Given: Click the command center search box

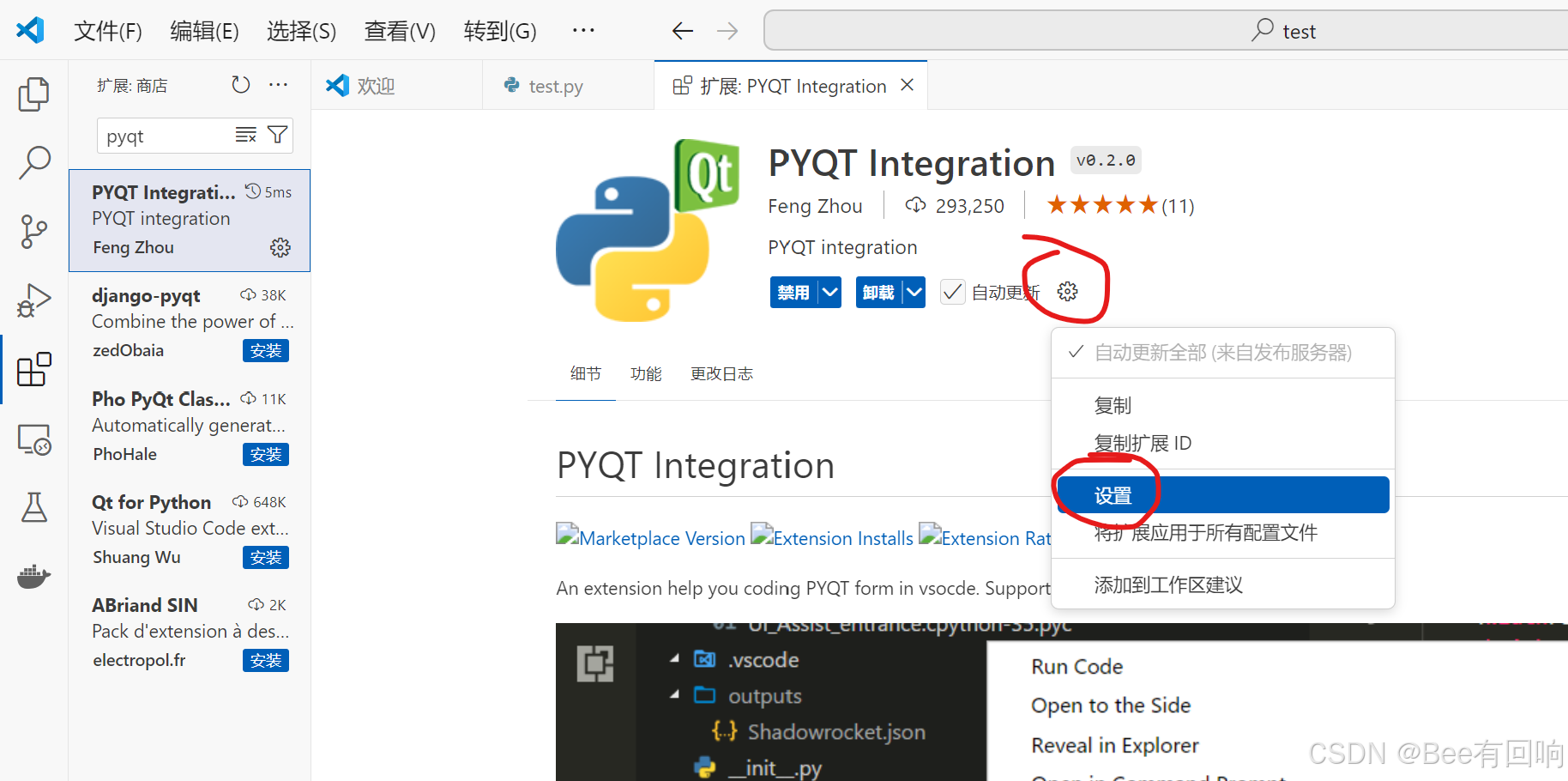Looking at the screenshot, I should click(x=1166, y=31).
